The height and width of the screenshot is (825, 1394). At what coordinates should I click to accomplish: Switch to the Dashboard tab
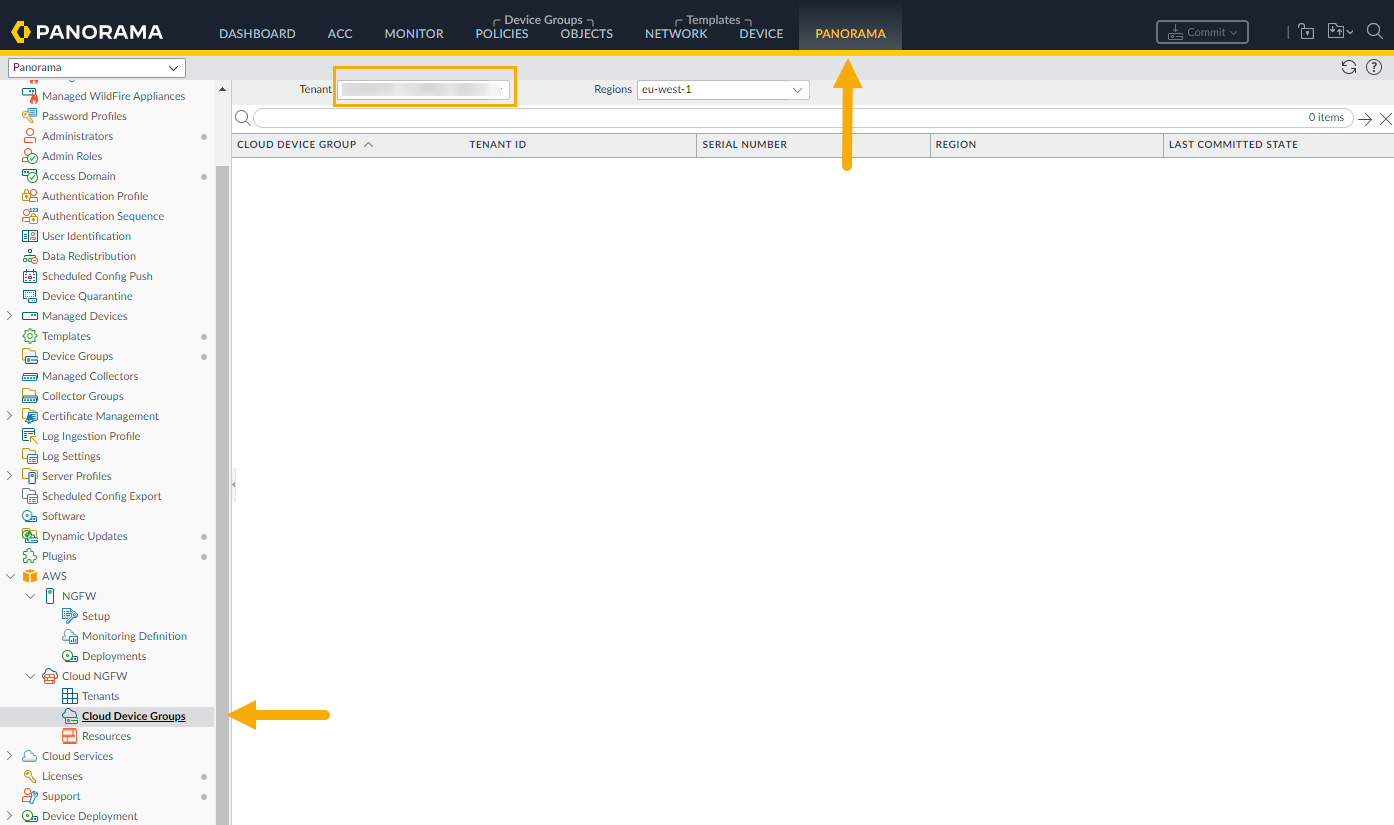pos(257,34)
